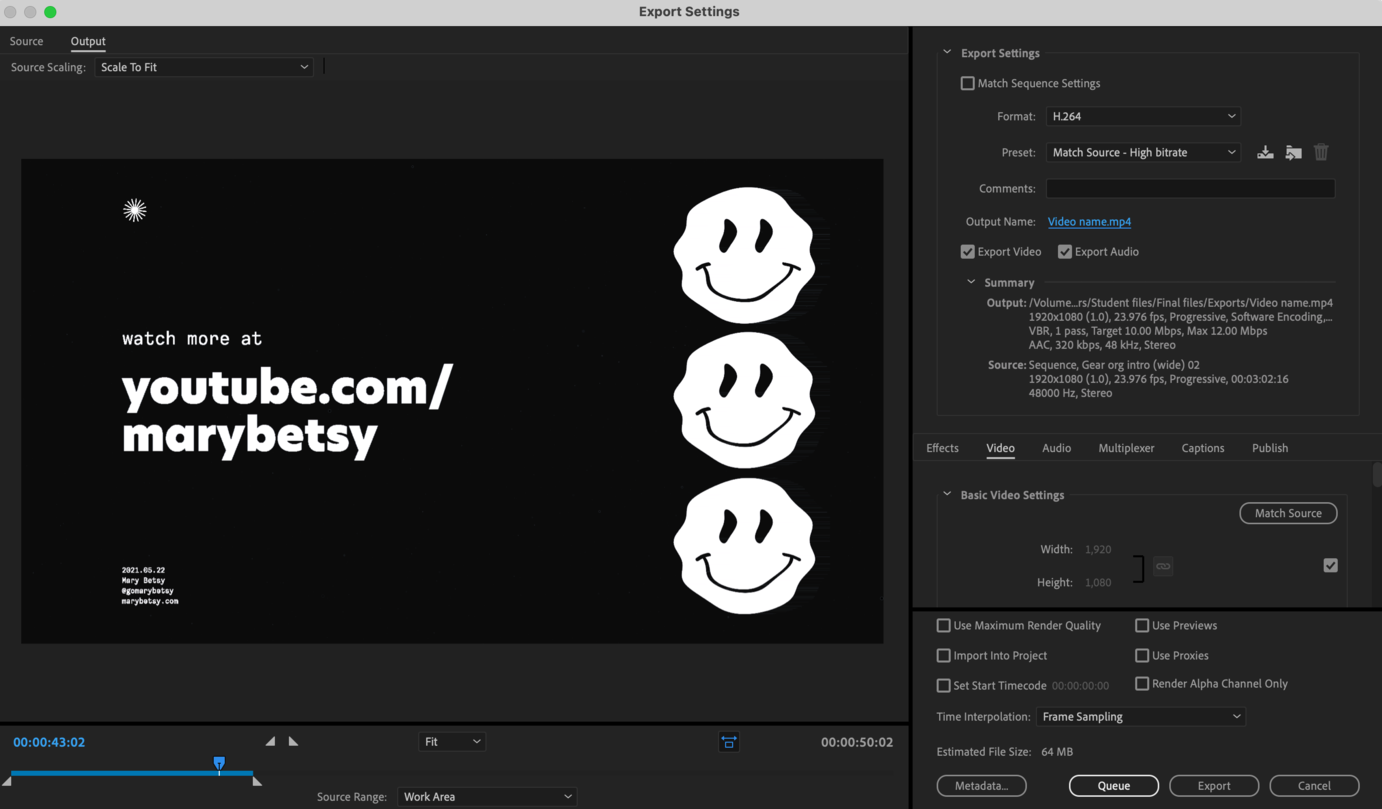The height and width of the screenshot is (809, 1382).
Task: Switch to the Source tab
Action: click(26, 41)
